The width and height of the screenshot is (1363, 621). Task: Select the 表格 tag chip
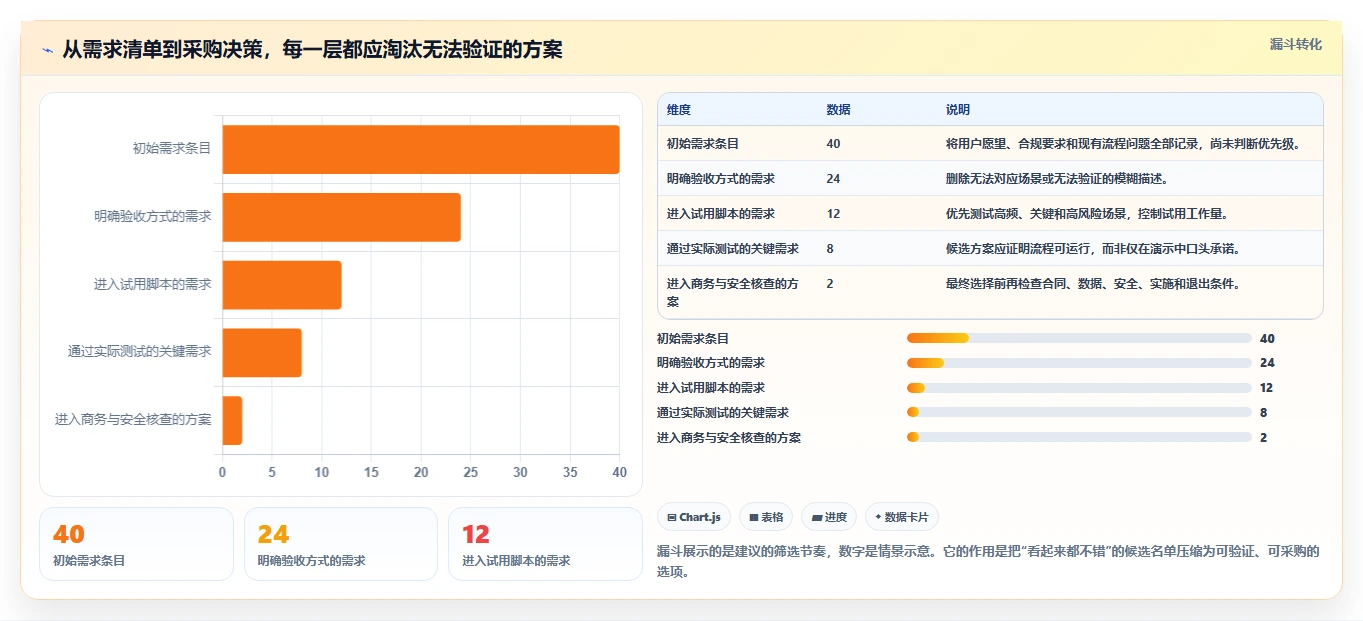click(766, 517)
